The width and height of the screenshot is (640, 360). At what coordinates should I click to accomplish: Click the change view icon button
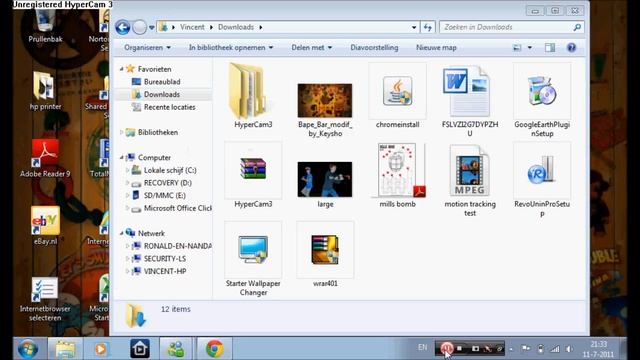(x=517, y=48)
